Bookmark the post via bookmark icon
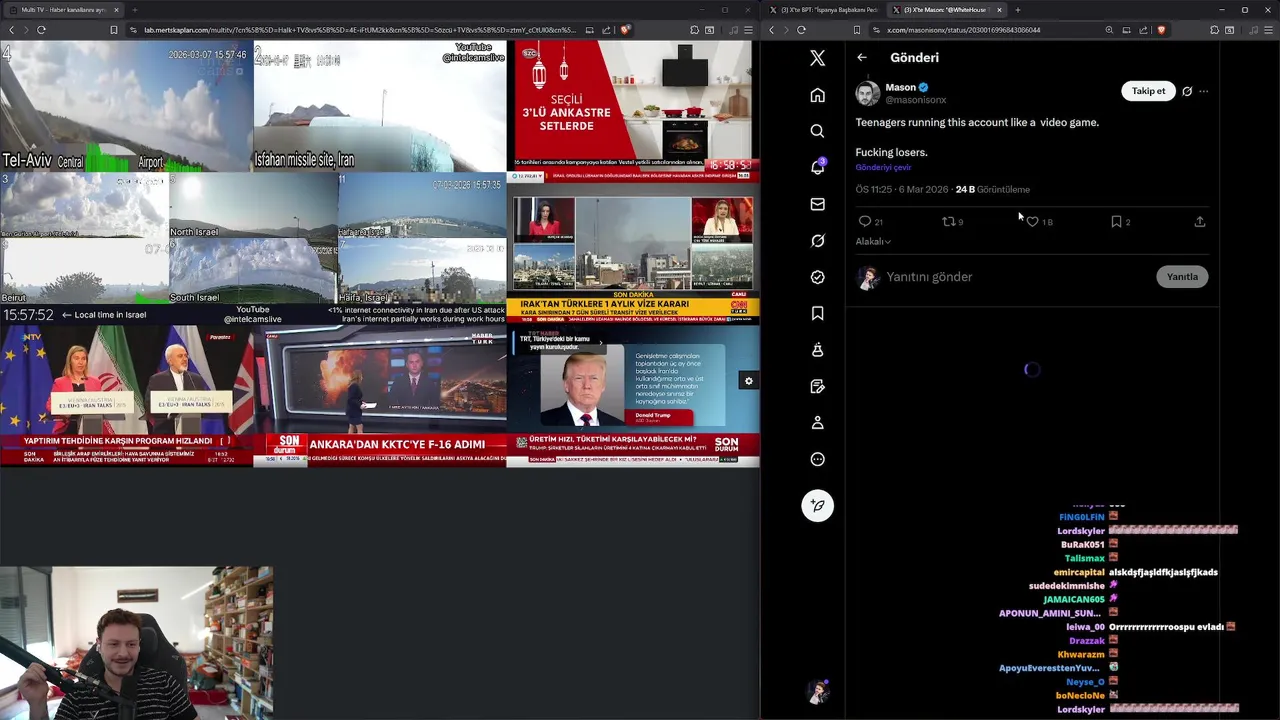Viewport: 1280px width, 720px height. click(x=1116, y=222)
